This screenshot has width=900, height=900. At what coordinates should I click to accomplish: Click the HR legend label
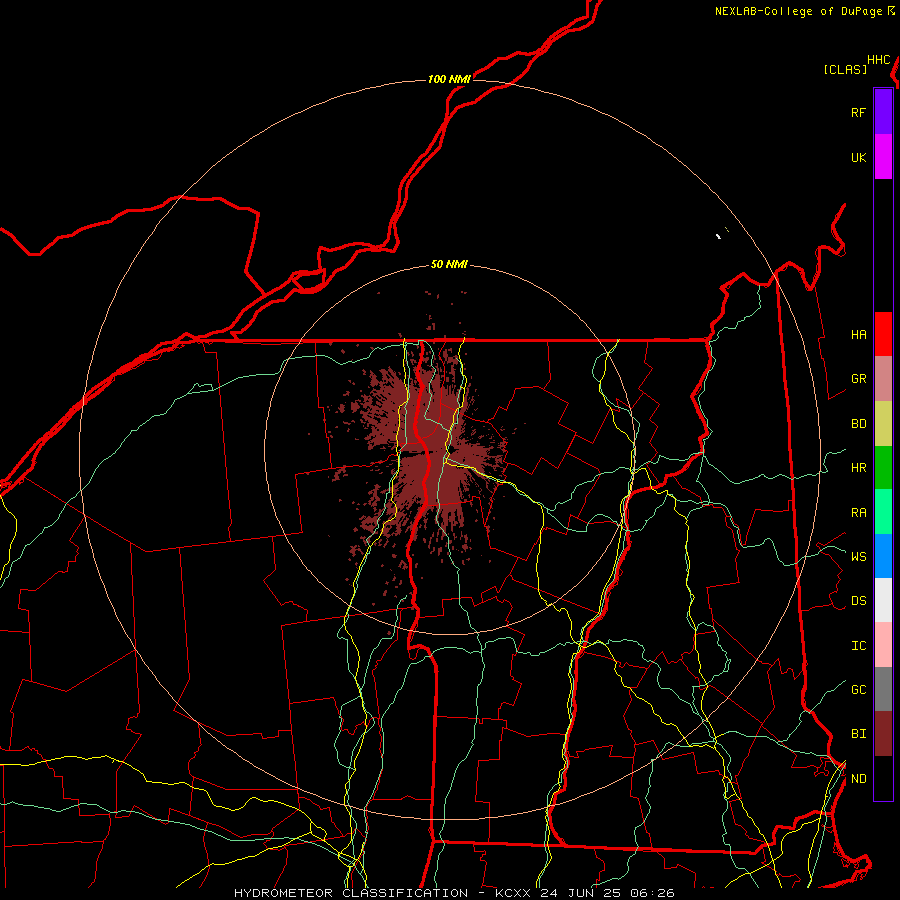(x=858, y=468)
